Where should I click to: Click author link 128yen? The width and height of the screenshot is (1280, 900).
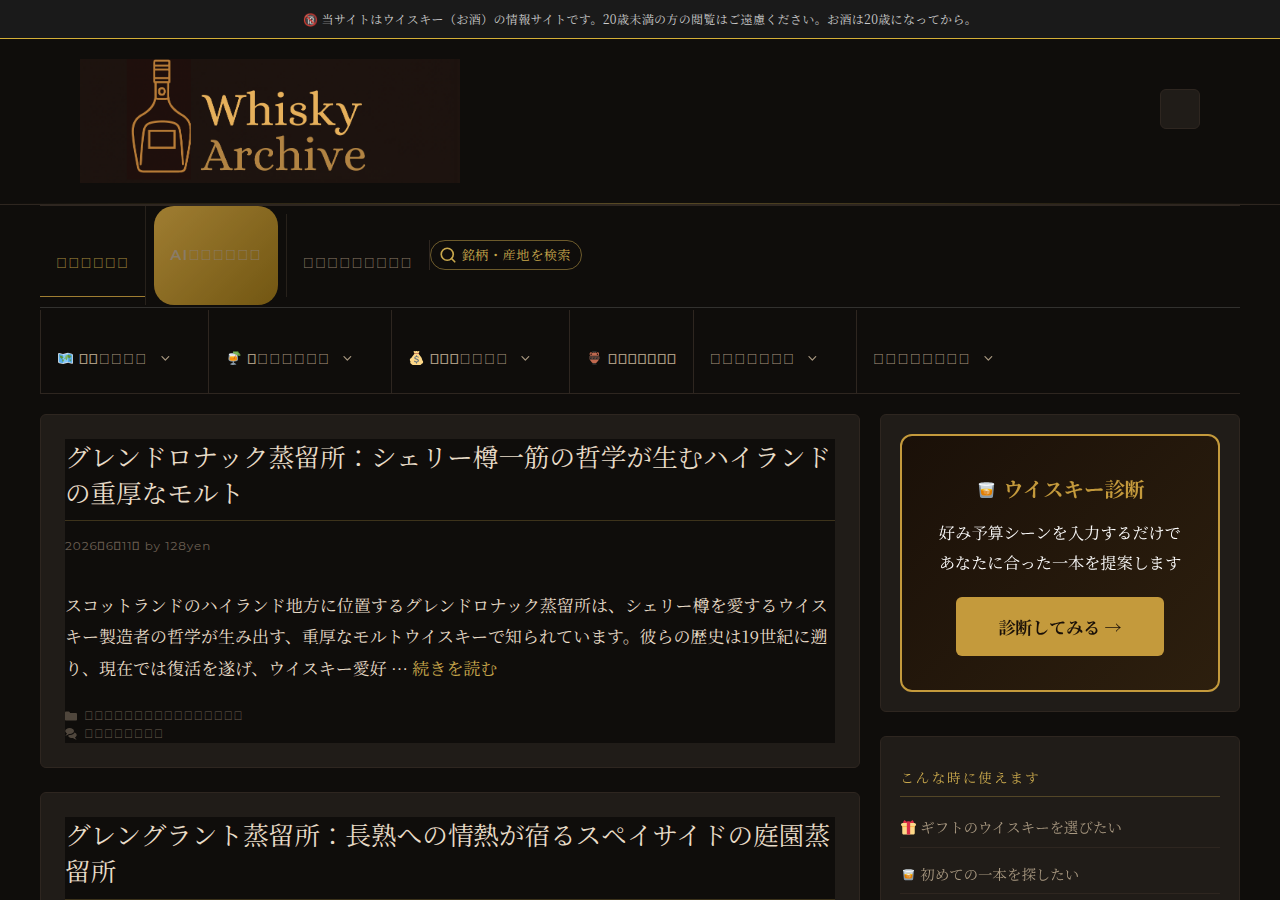pos(188,546)
